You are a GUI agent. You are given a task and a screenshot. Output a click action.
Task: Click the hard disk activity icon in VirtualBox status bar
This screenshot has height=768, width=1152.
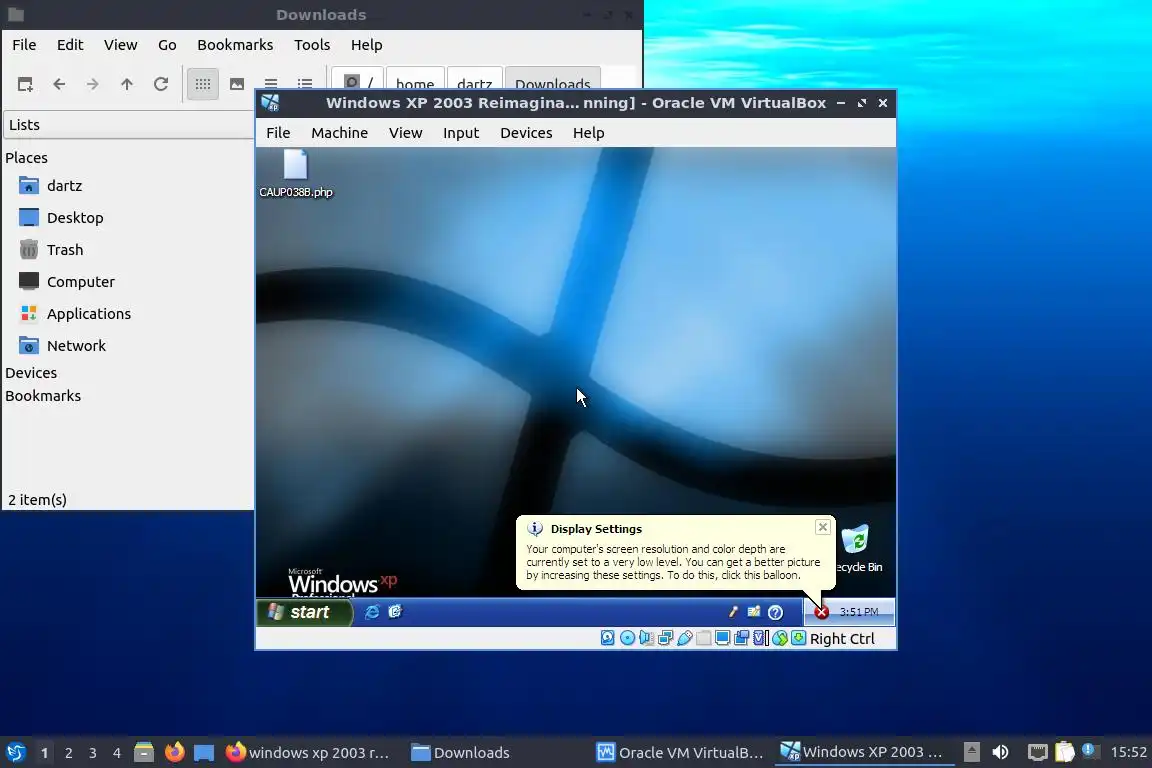point(608,638)
